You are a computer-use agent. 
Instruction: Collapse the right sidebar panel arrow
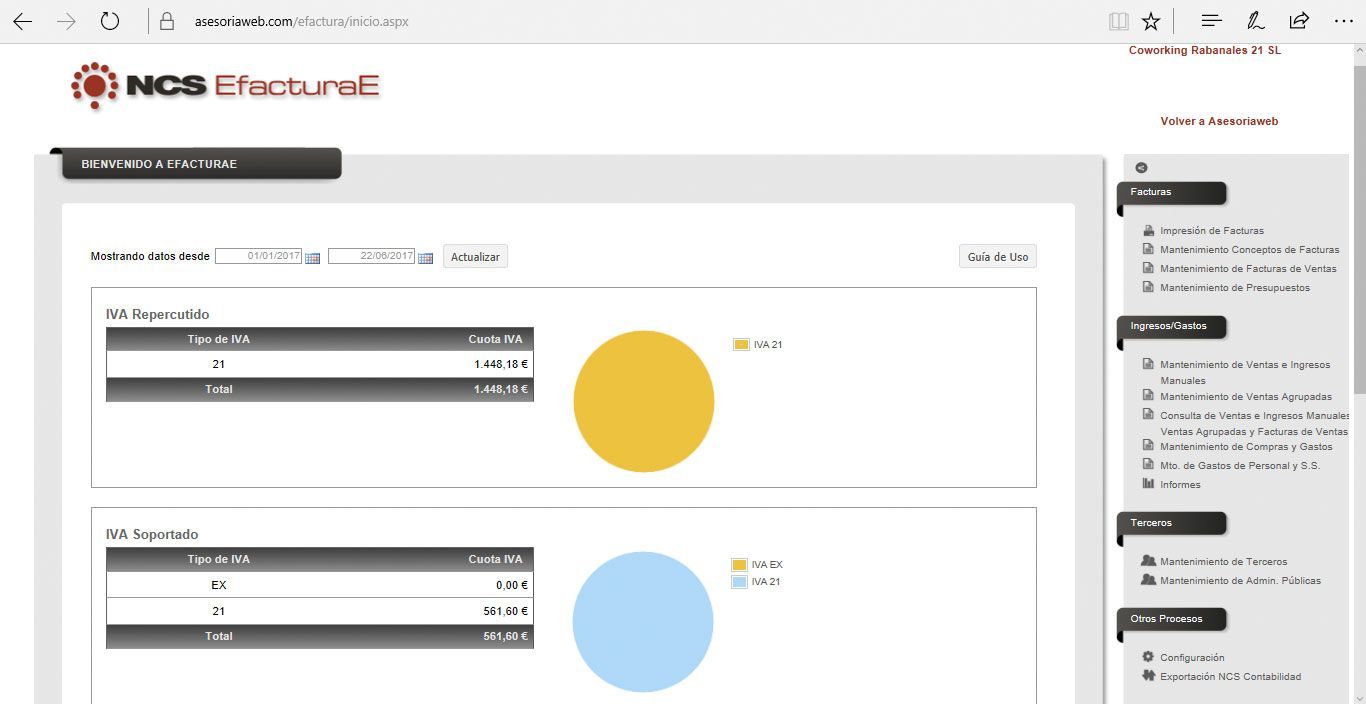click(1141, 168)
